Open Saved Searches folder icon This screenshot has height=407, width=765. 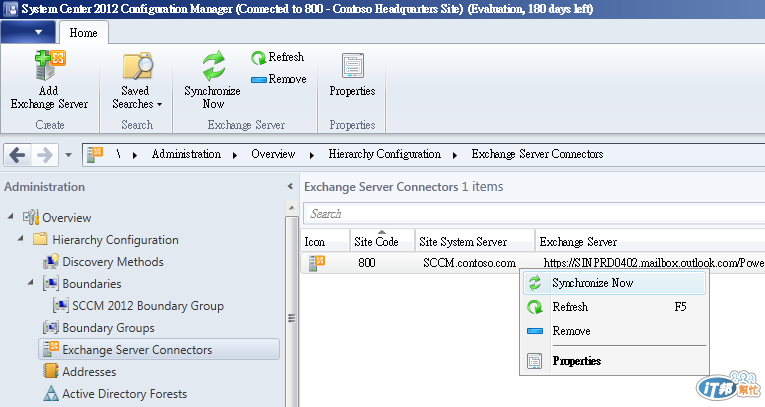coord(138,65)
